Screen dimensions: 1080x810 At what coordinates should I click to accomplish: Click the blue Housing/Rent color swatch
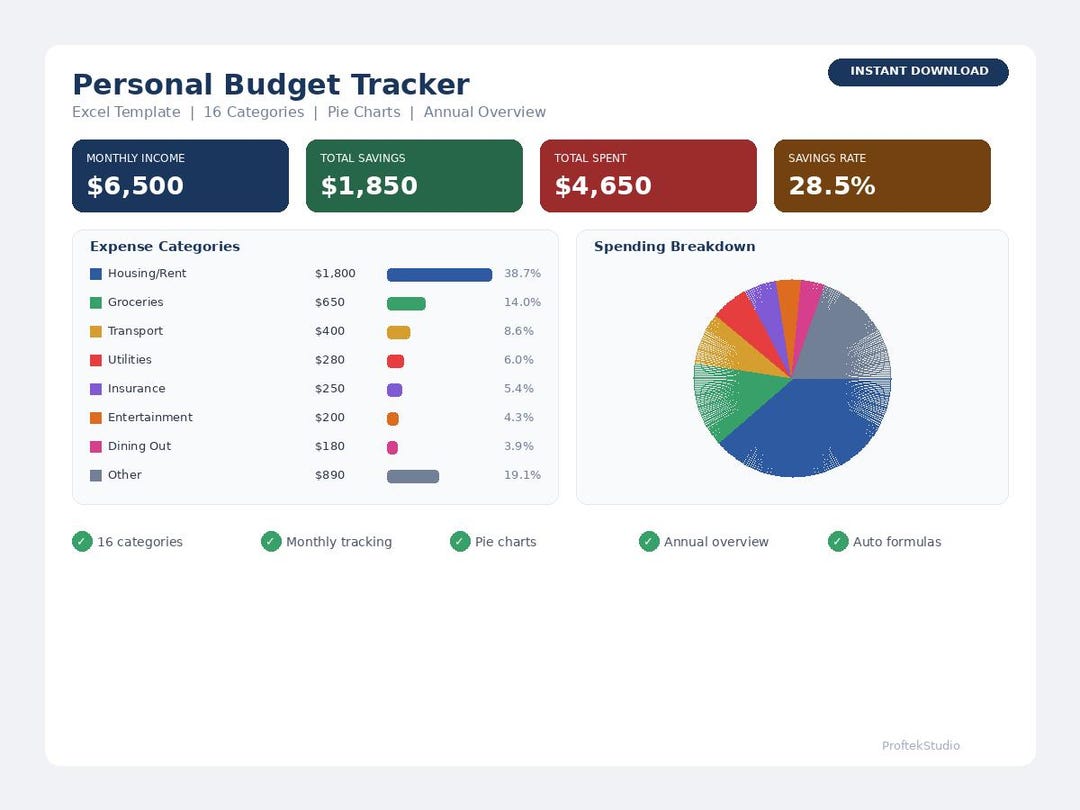coord(96,274)
